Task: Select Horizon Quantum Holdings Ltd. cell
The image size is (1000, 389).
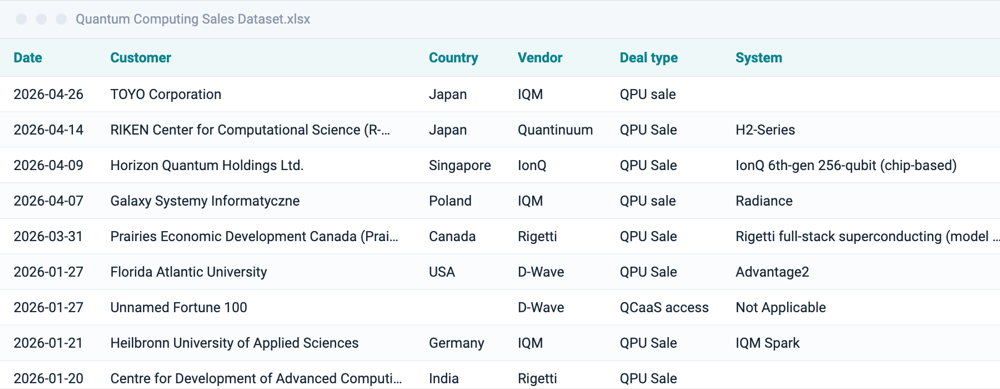Action: (207, 166)
